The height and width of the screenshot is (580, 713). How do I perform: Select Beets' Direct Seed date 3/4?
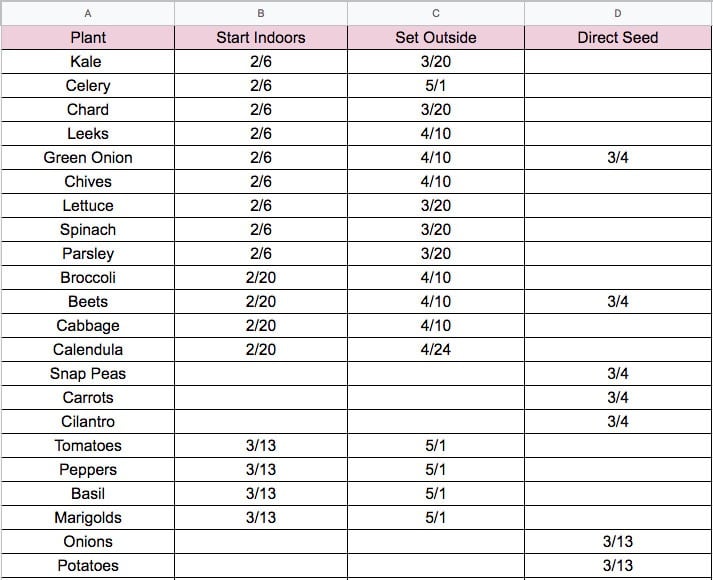618,301
